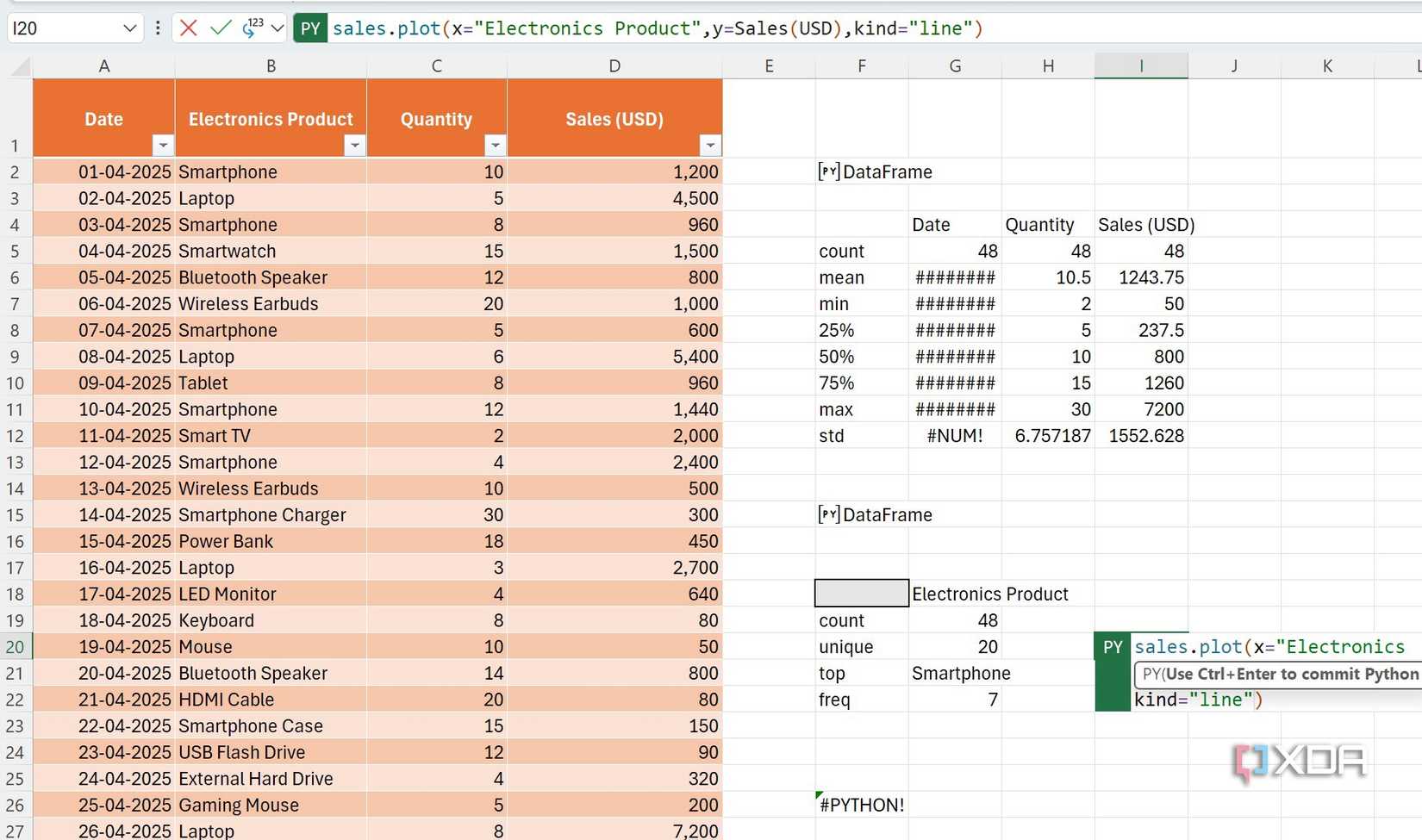The height and width of the screenshot is (840, 1422).
Task: Select the Gaming Mouse cell
Action: point(271,806)
